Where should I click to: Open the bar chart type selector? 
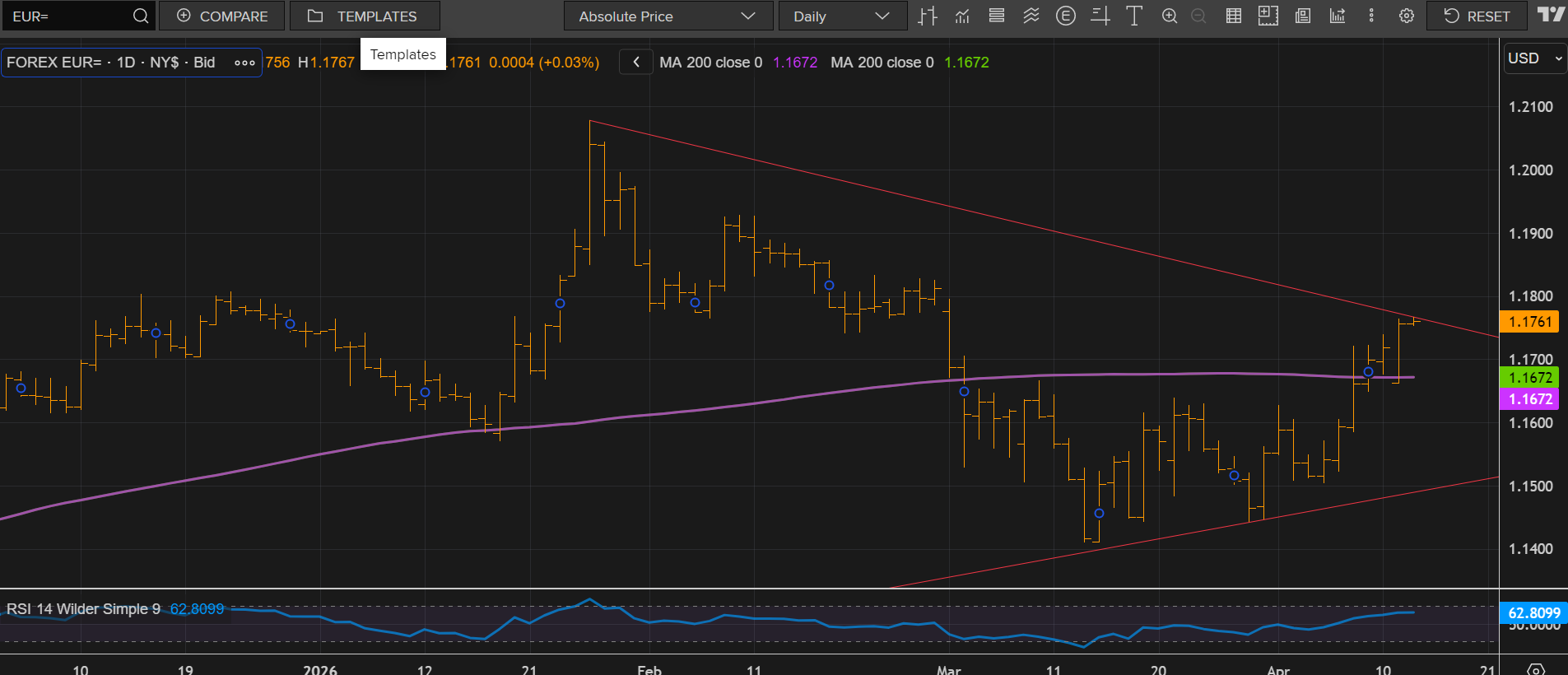point(928,16)
